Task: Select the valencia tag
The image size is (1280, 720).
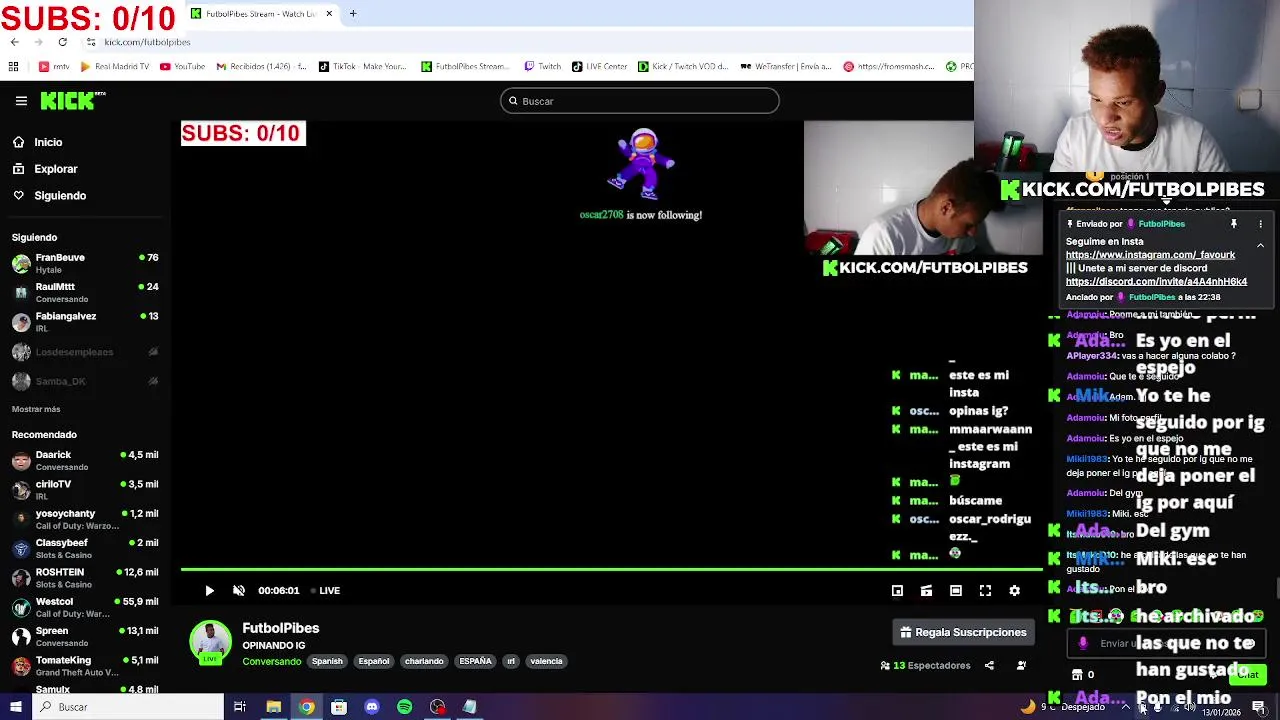Action: click(x=546, y=661)
